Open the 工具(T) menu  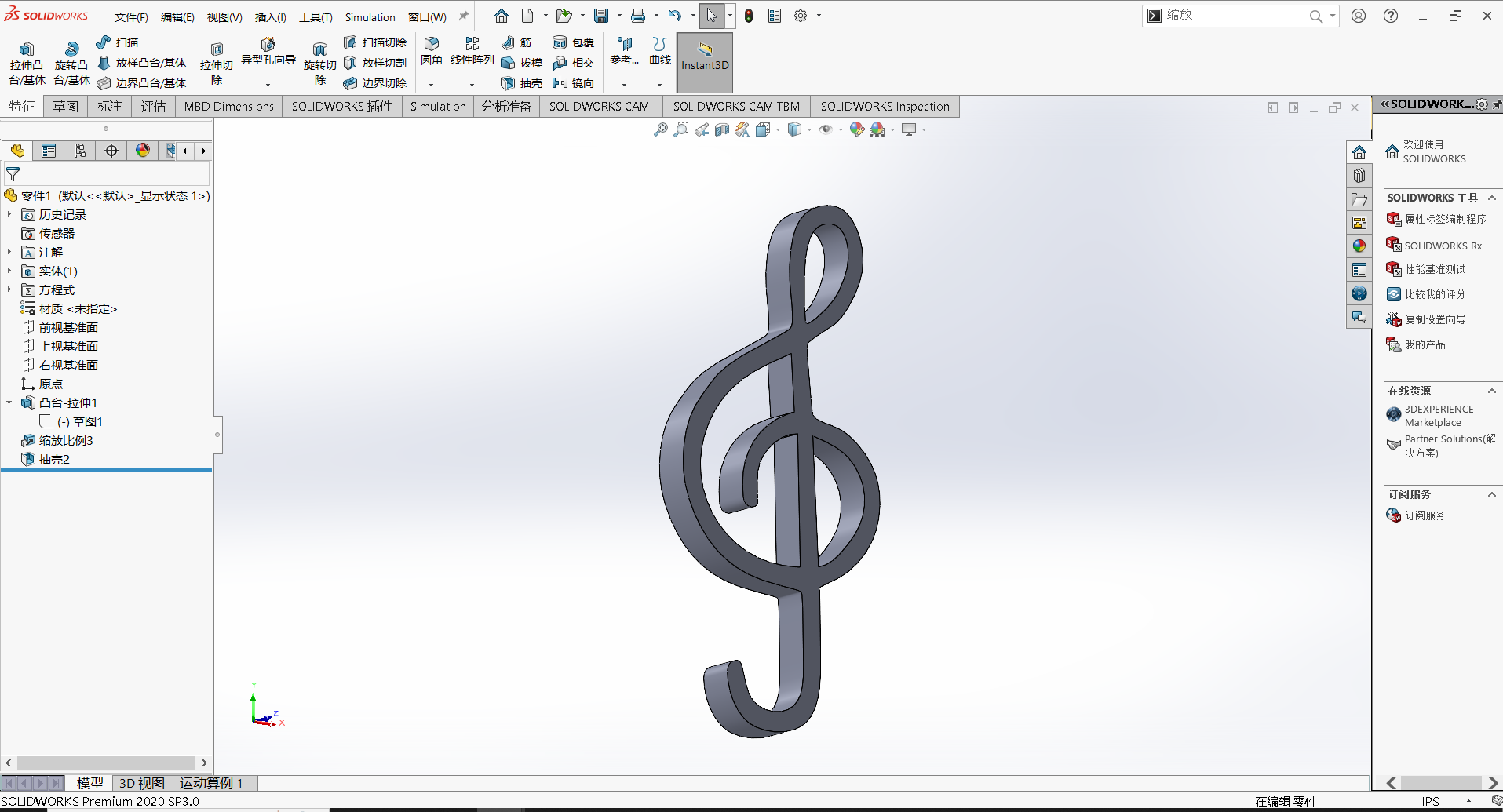316,16
